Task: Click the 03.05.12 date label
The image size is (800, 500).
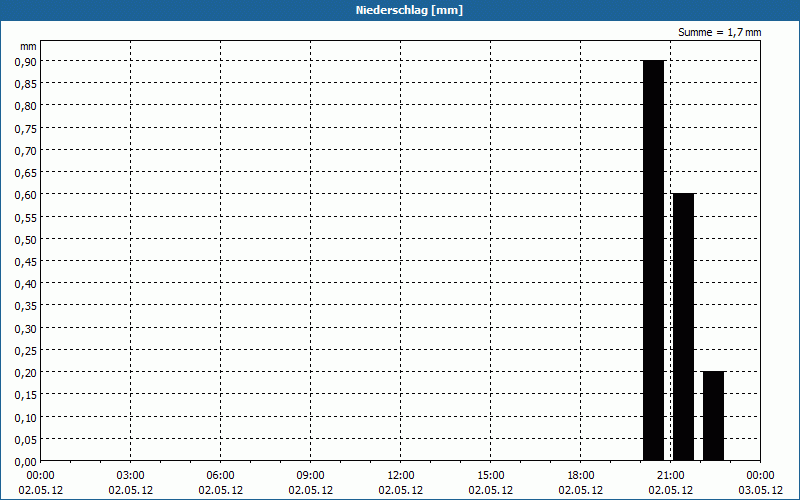Action: click(x=760, y=490)
